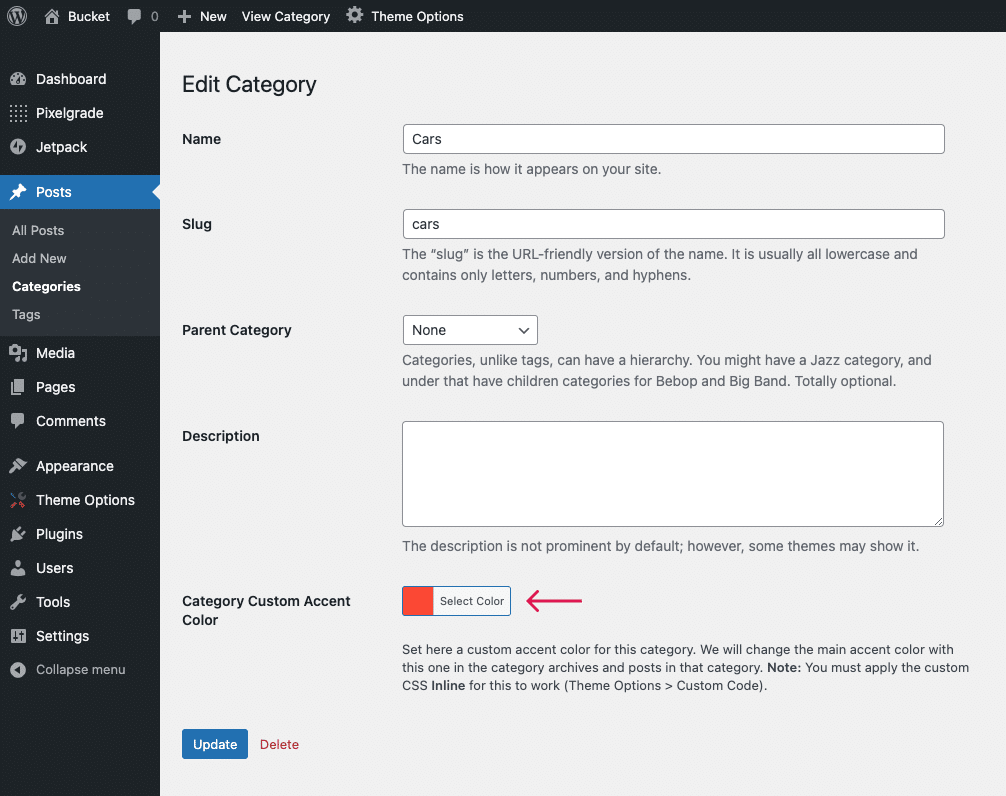
Task: Open Dashboard from the sidebar icon
Action: point(18,79)
